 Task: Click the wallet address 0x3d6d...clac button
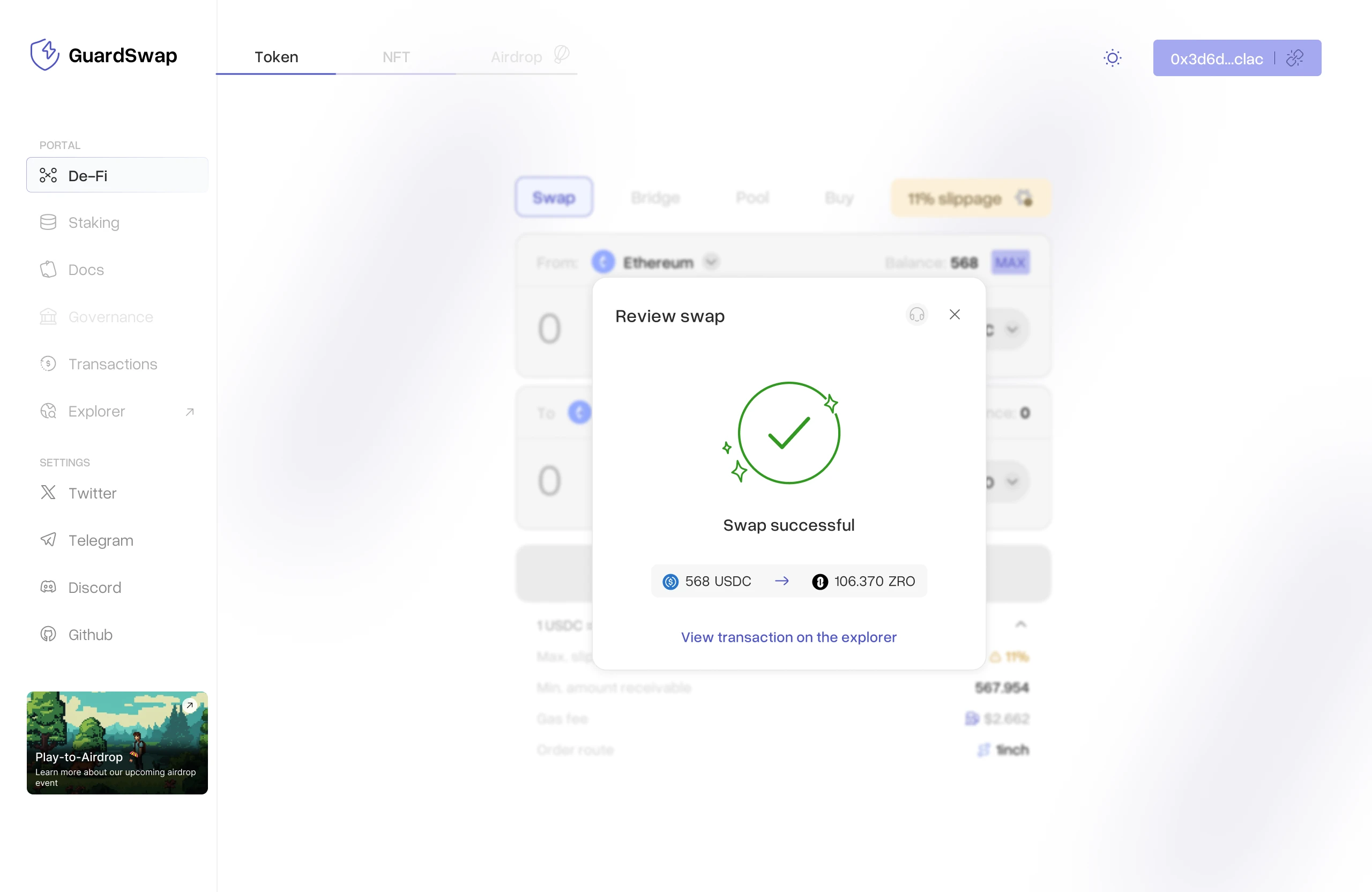1236,58
